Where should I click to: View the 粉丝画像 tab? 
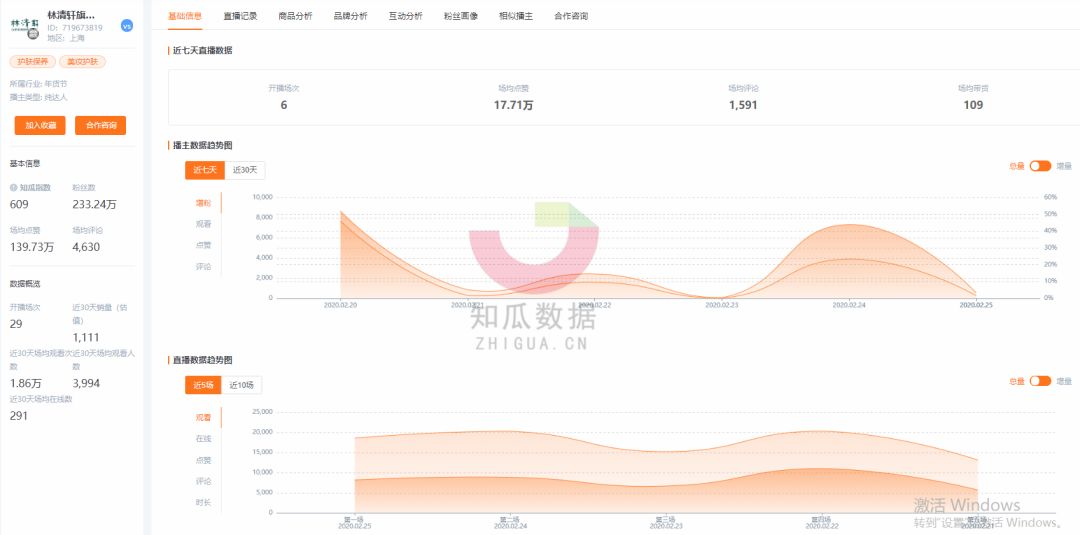pyautogui.click(x=461, y=16)
